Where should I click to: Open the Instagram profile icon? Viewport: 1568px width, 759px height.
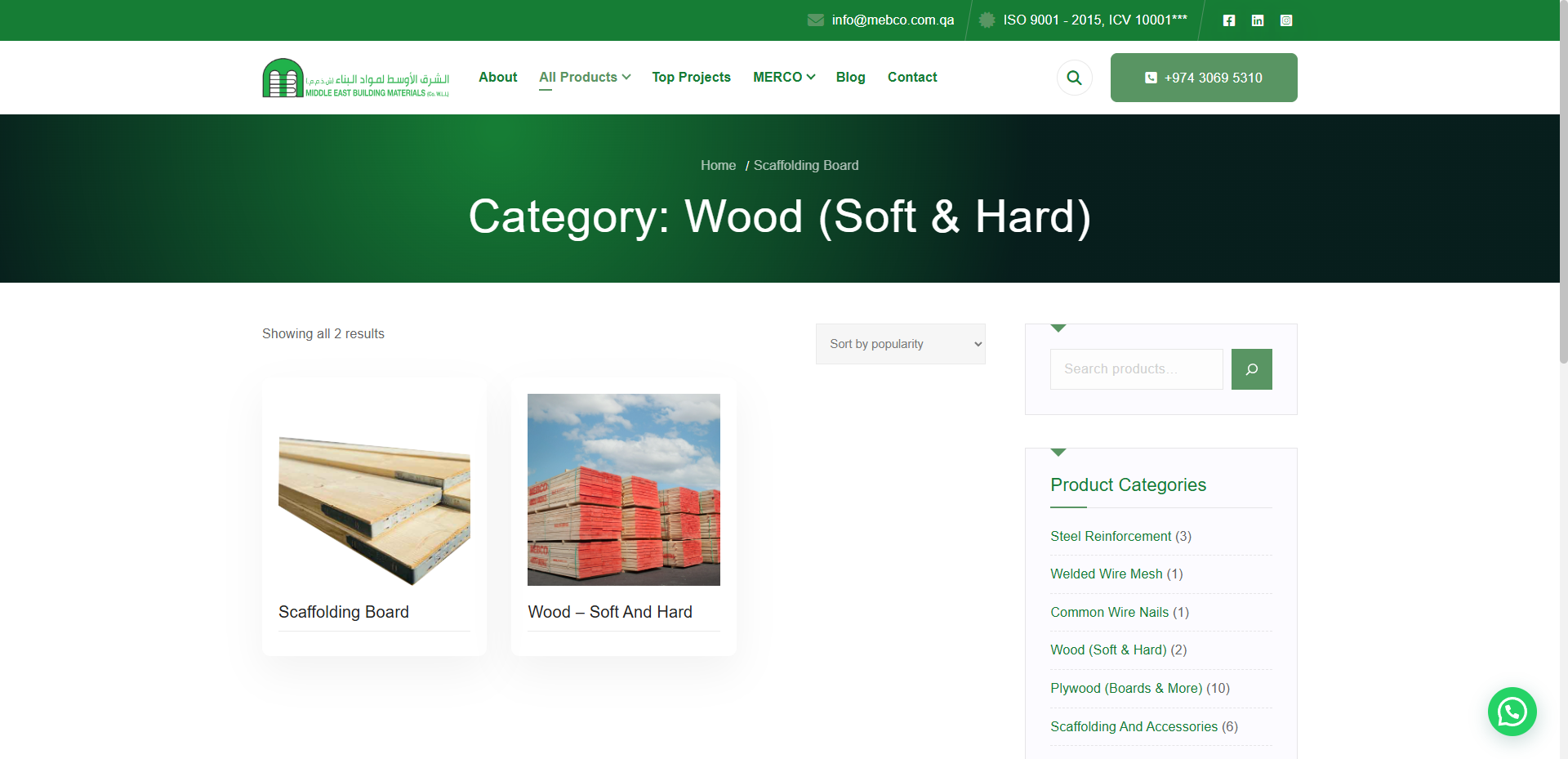pos(1286,20)
